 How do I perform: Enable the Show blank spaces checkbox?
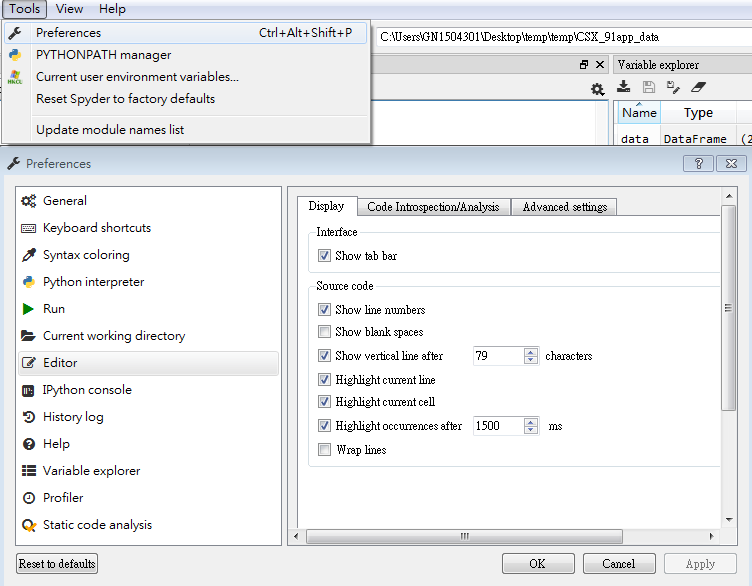324,332
